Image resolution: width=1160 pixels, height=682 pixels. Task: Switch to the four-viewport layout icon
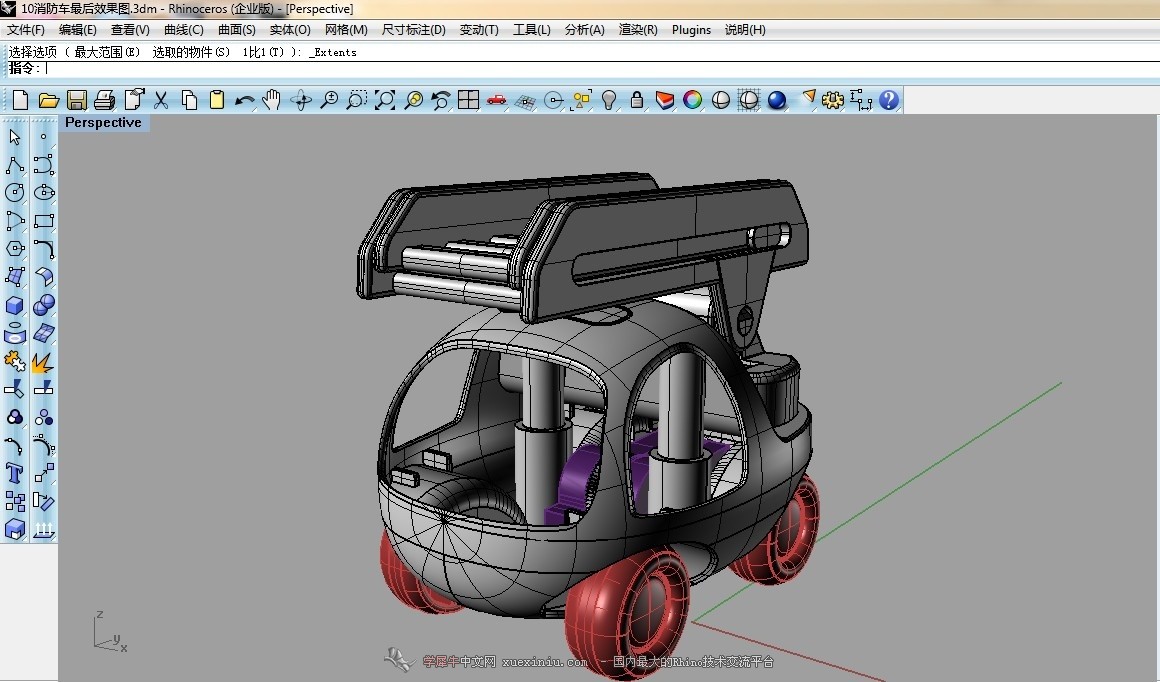[x=468, y=100]
